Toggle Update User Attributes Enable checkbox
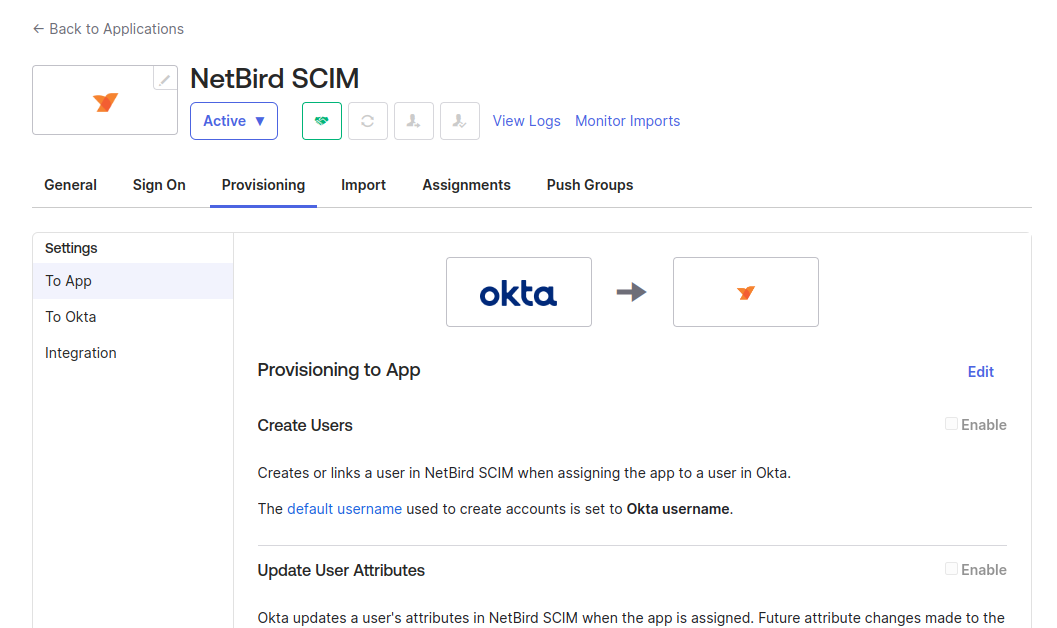Viewport: 1057px width, 628px height. tap(952, 569)
